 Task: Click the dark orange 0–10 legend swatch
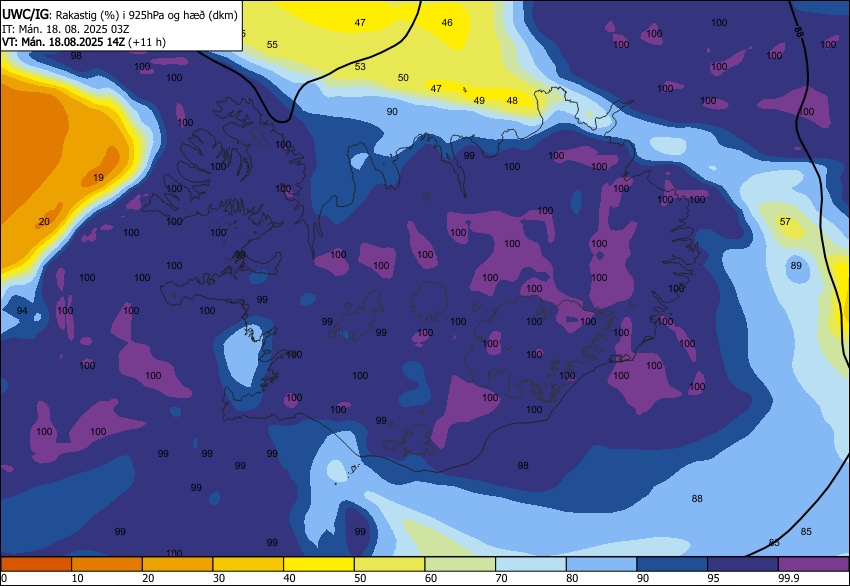(x=36, y=564)
